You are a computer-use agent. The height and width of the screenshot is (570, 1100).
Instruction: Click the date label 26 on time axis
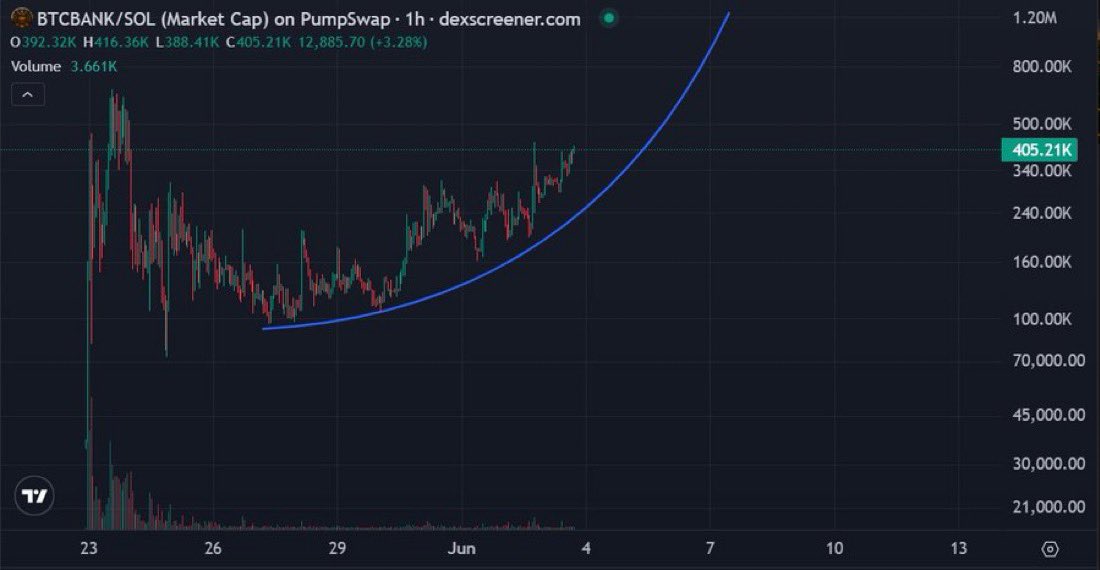pos(213,548)
